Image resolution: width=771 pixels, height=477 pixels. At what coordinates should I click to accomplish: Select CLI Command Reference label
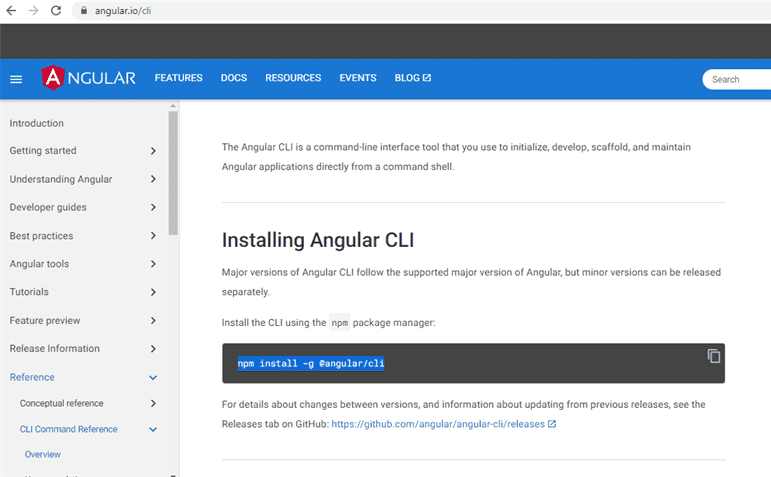tap(68, 429)
